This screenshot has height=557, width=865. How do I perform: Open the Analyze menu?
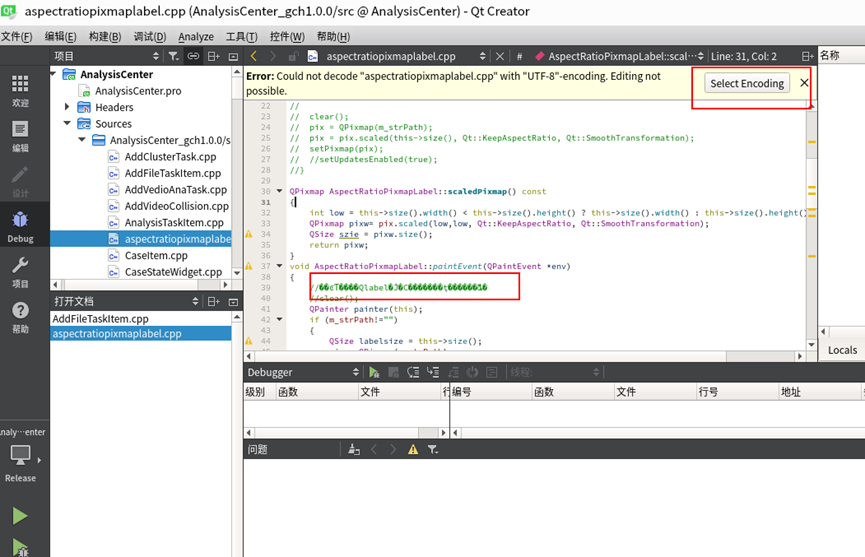(196, 37)
